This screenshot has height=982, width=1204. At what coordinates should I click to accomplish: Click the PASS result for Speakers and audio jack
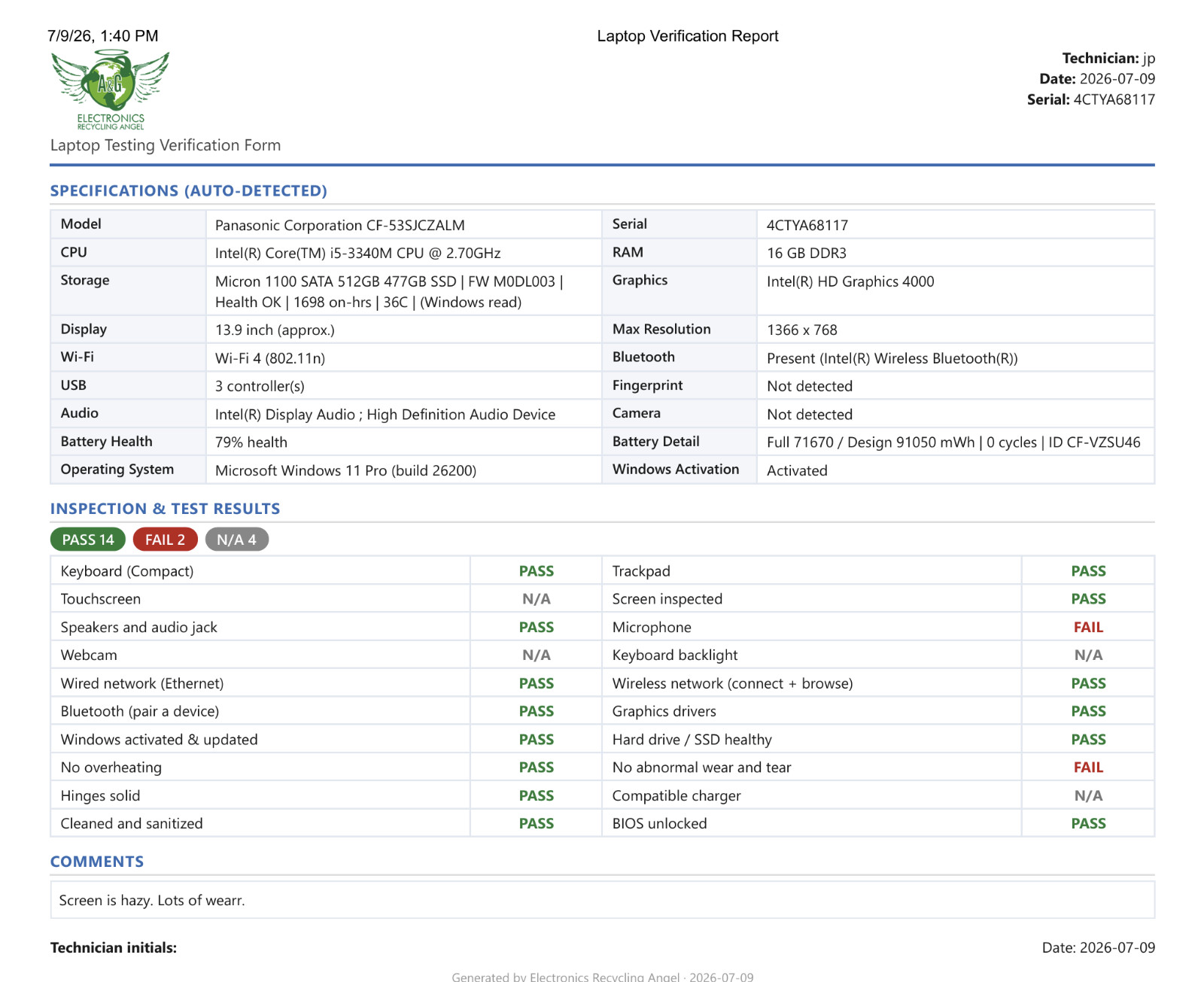click(x=537, y=627)
